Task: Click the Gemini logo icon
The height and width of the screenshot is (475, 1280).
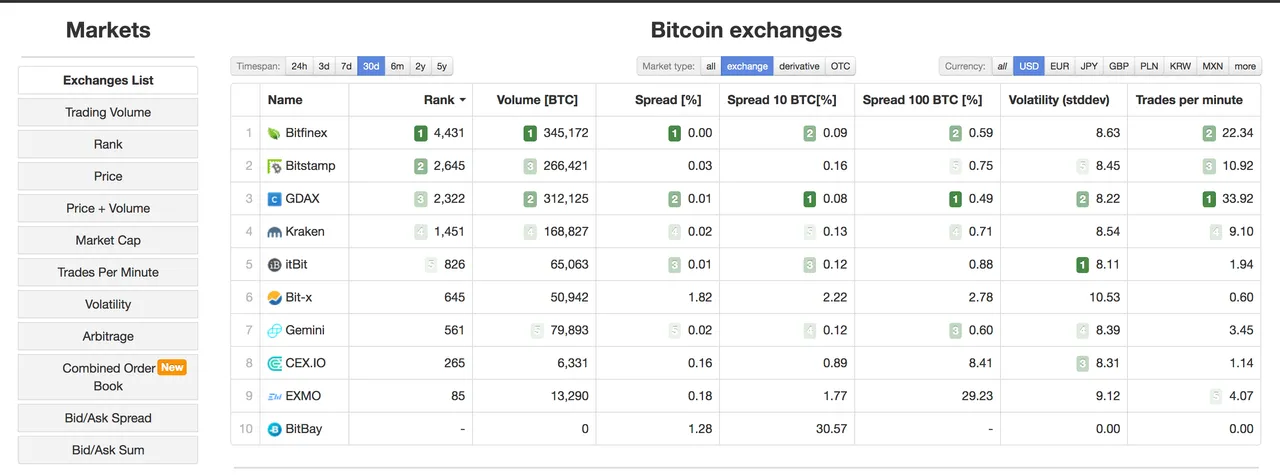Action: point(275,331)
